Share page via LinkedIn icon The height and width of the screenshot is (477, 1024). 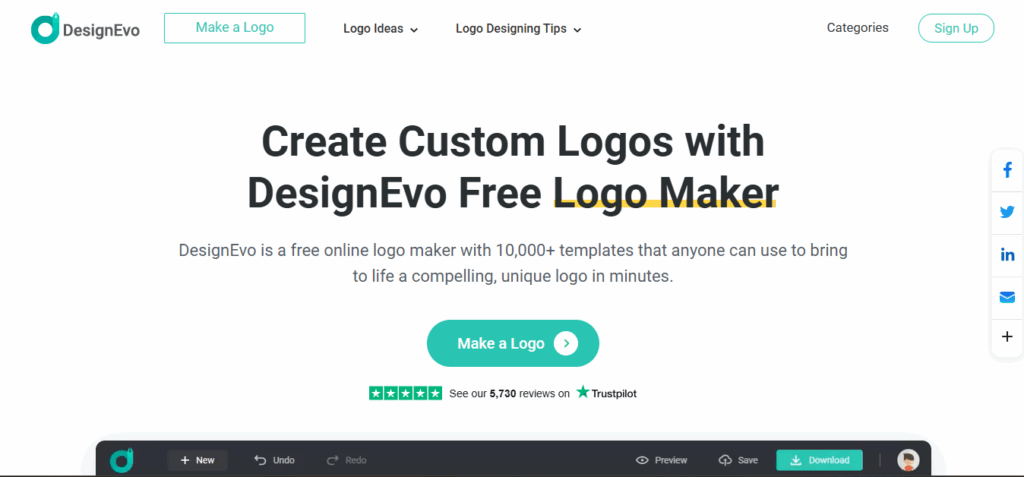click(1007, 255)
